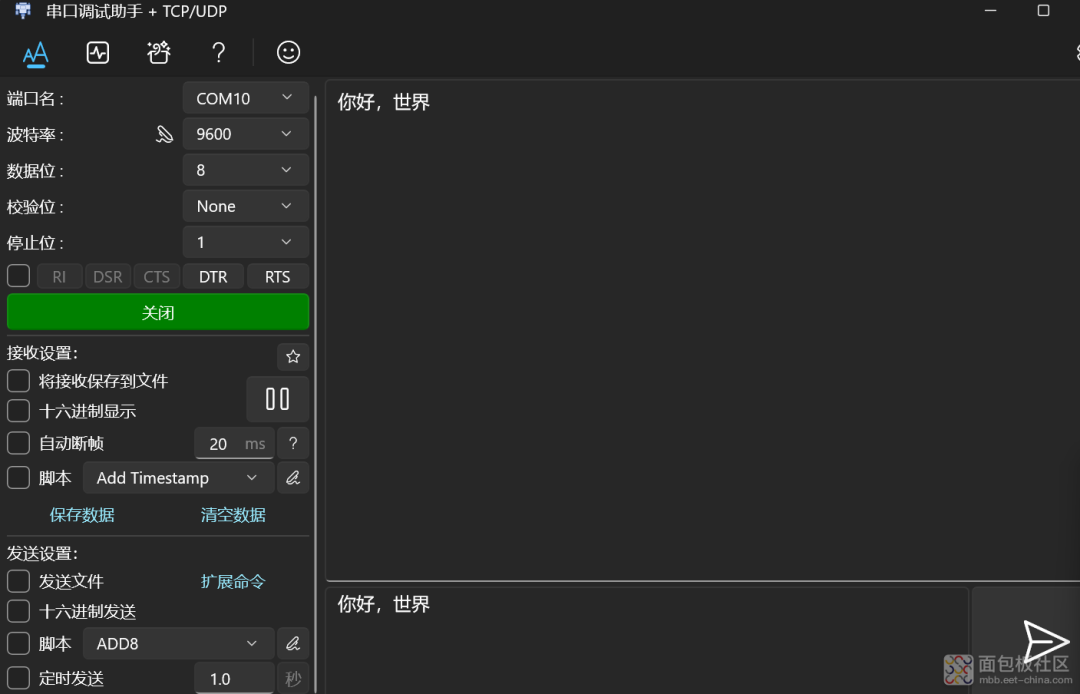Edit the Add Timestamp receive script
Image resolution: width=1080 pixels, height=694 pixels.
[293, 478]
